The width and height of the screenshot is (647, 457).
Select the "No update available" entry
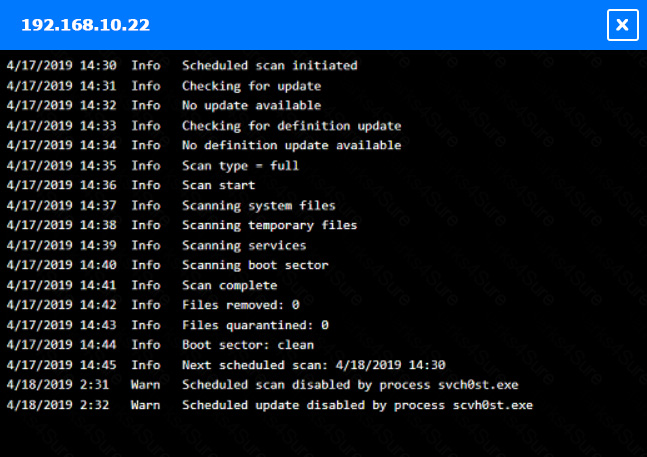251,106
